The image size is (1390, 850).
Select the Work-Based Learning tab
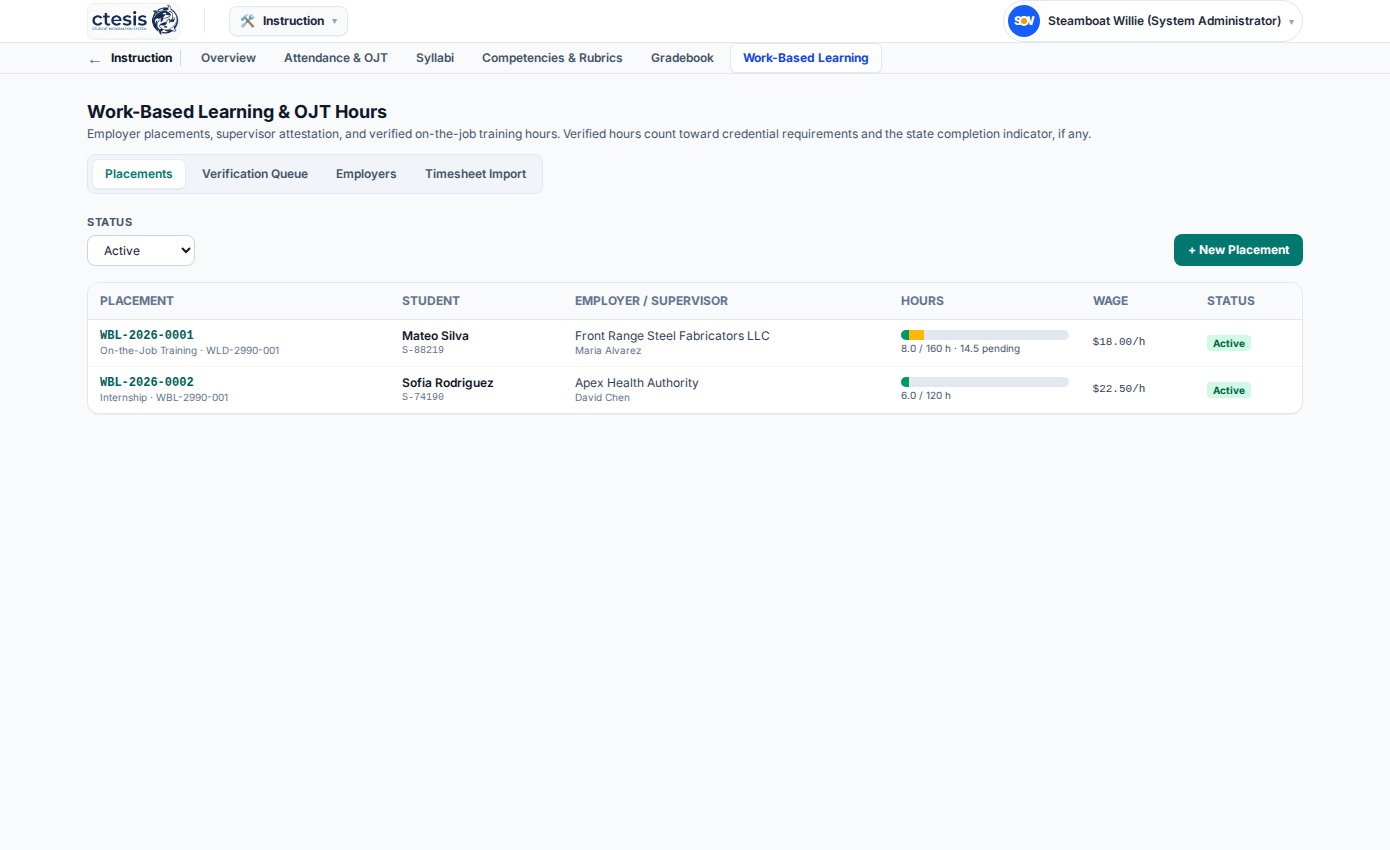tap(806, 58)
